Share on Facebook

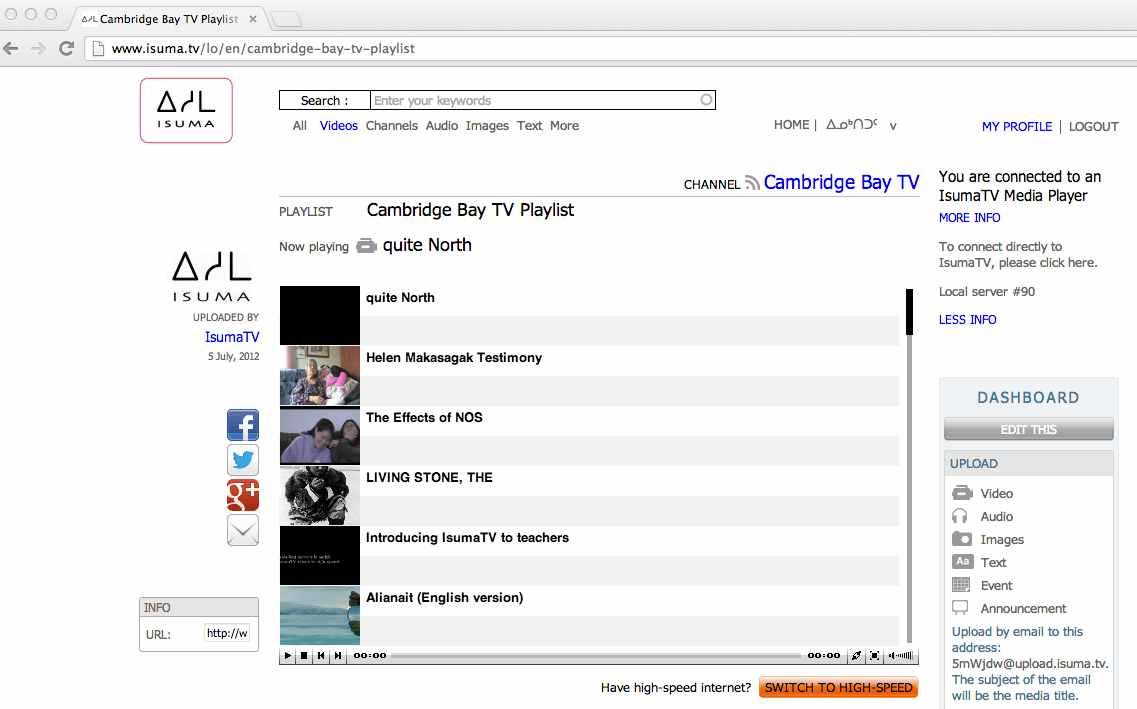[243, 425]
